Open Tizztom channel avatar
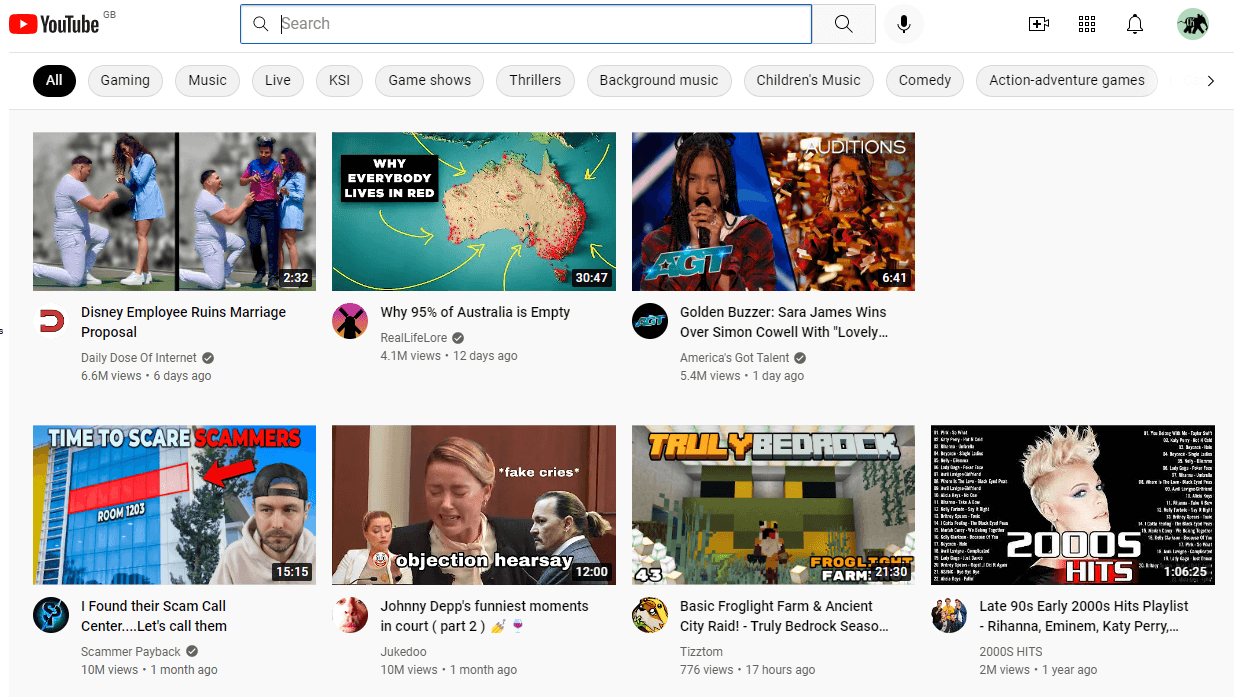 coord(649,615)
